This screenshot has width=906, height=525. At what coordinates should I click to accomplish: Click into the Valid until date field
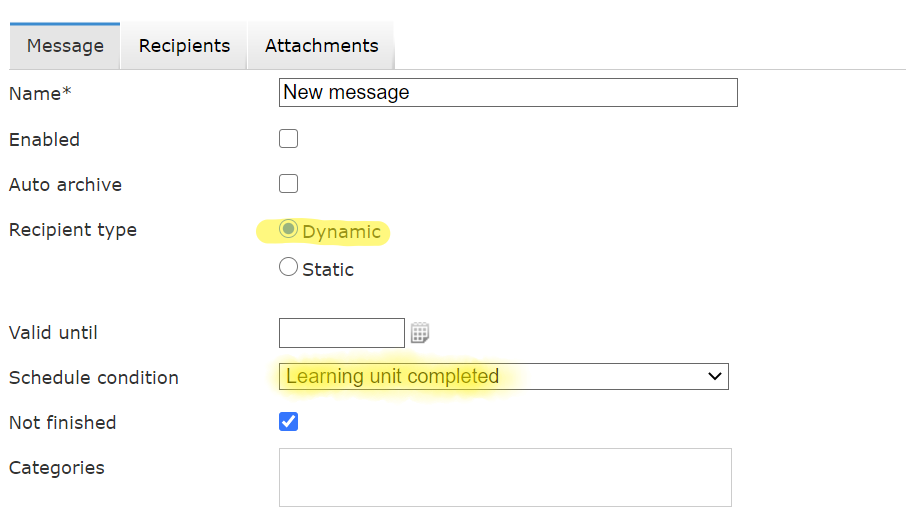click(x=341, y=333)
